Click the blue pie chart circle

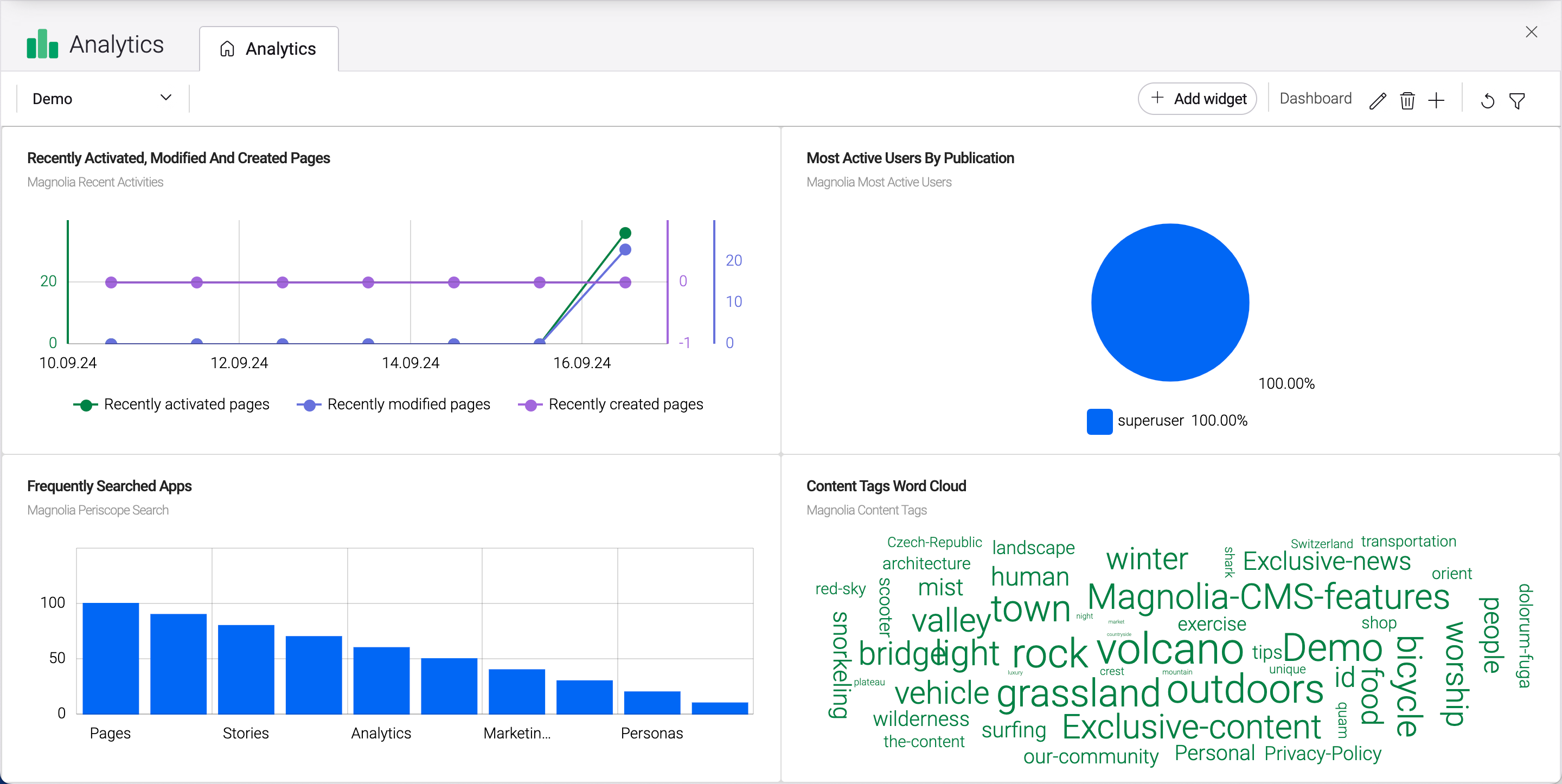pos(1170,303)
